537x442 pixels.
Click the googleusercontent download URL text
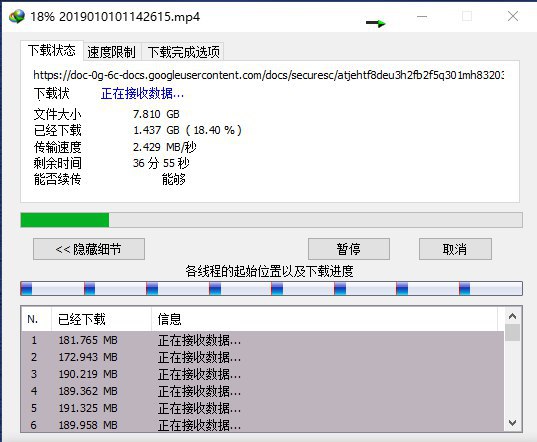point(268,75)
